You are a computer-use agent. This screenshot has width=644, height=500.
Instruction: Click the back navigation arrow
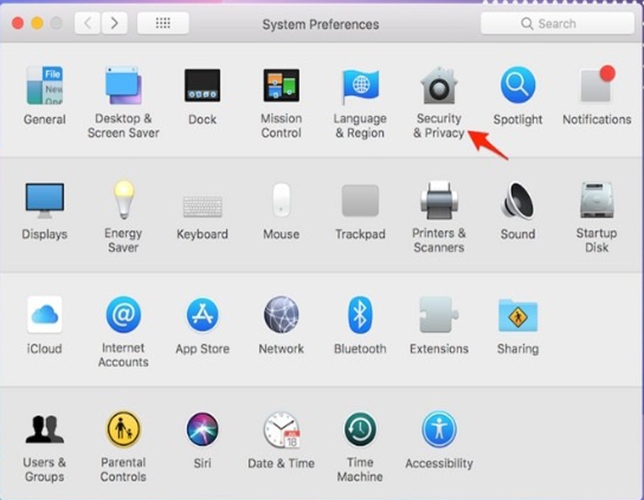87,23
